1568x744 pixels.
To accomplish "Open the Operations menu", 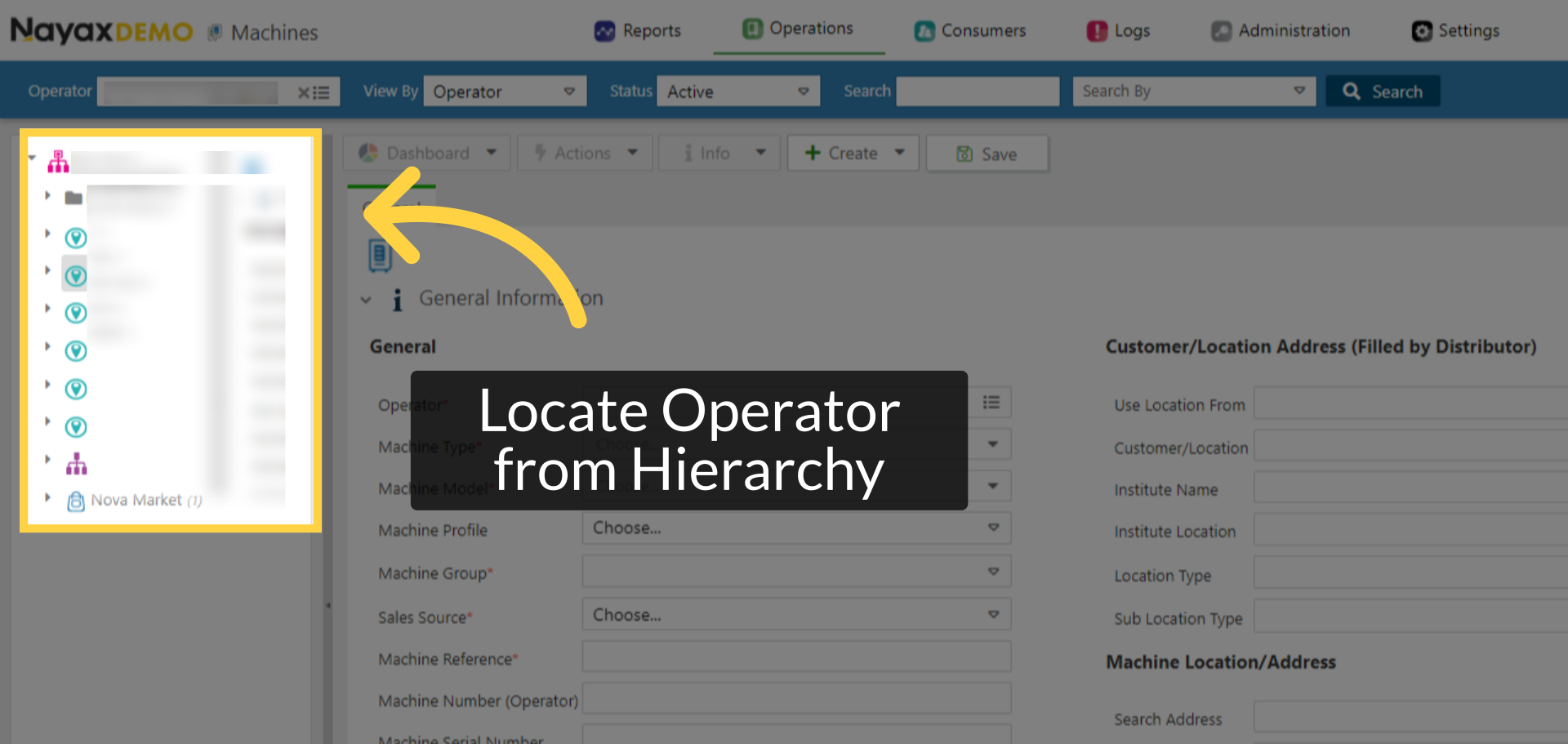I will [x=798, y=29].
